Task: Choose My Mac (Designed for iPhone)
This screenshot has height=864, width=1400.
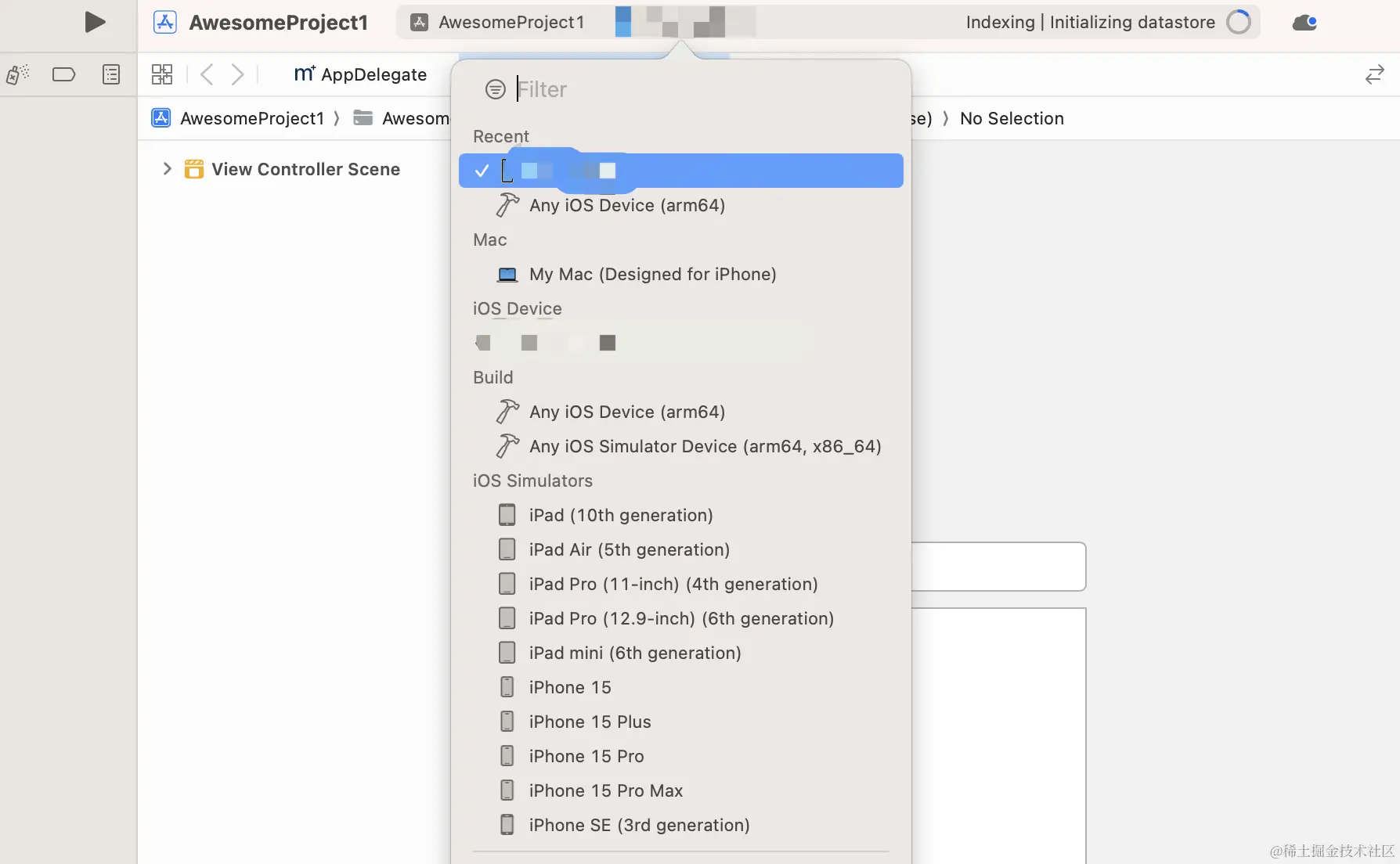Action: 680,274
